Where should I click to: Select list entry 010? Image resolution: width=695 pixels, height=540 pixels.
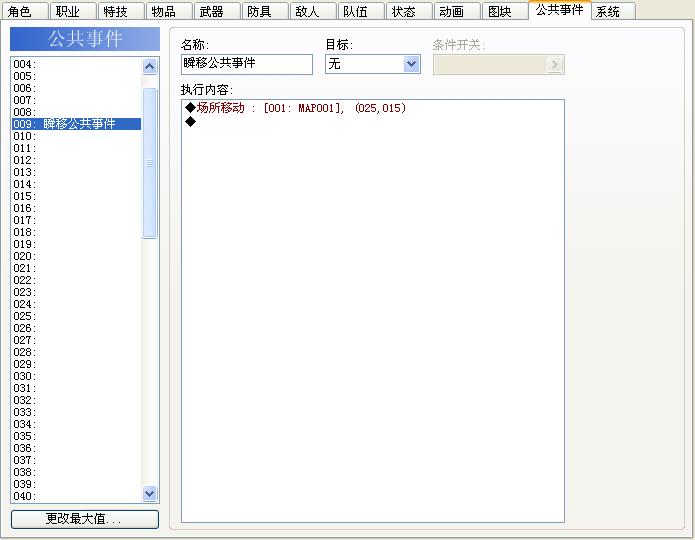(76, 136)
